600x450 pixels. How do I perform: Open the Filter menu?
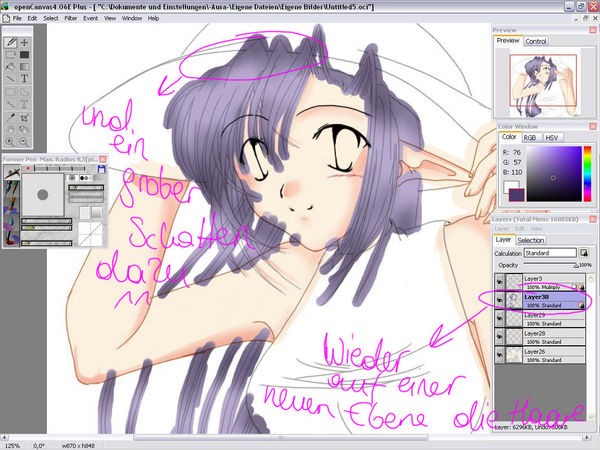pos(69,18)
